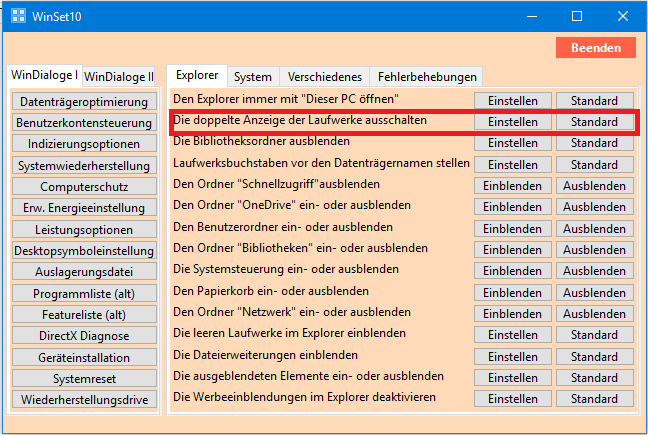
Task: Click Ausblenden for Systemsteuerung
Action: point(594,271)
